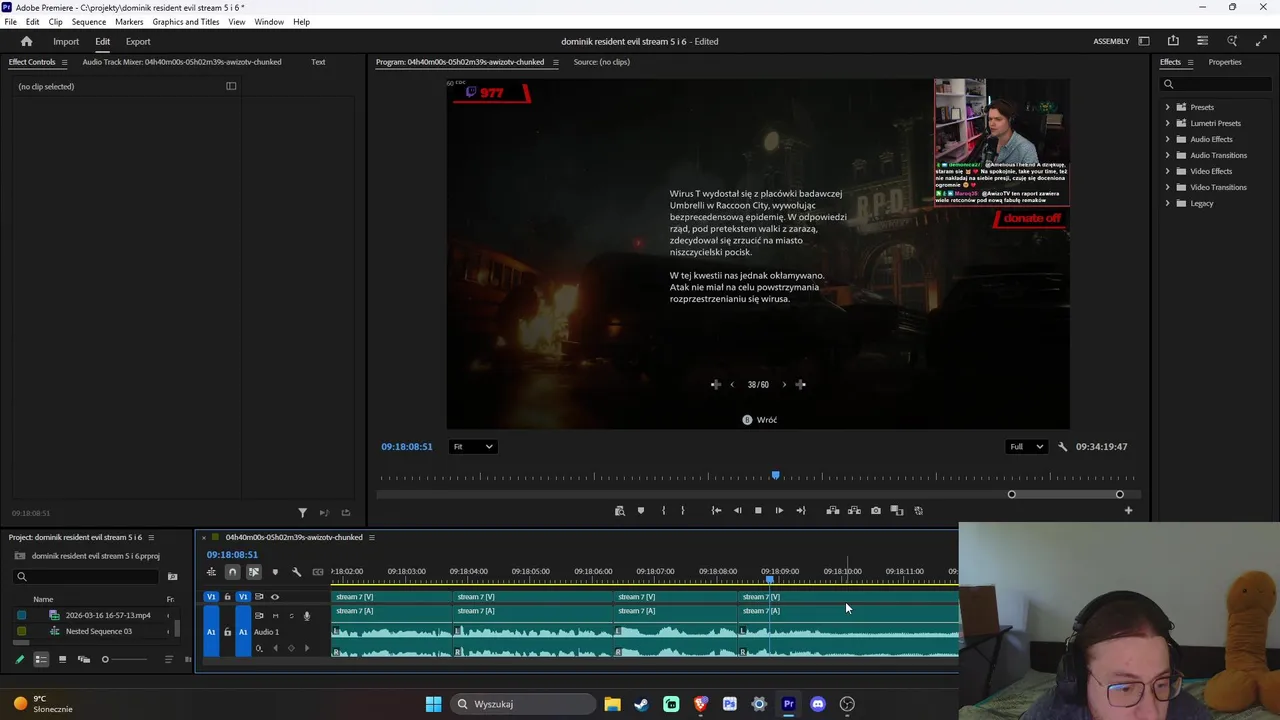1280x720 pixels.
Task: Add a marker to the timeline
Action: click(x=275, y=572)
